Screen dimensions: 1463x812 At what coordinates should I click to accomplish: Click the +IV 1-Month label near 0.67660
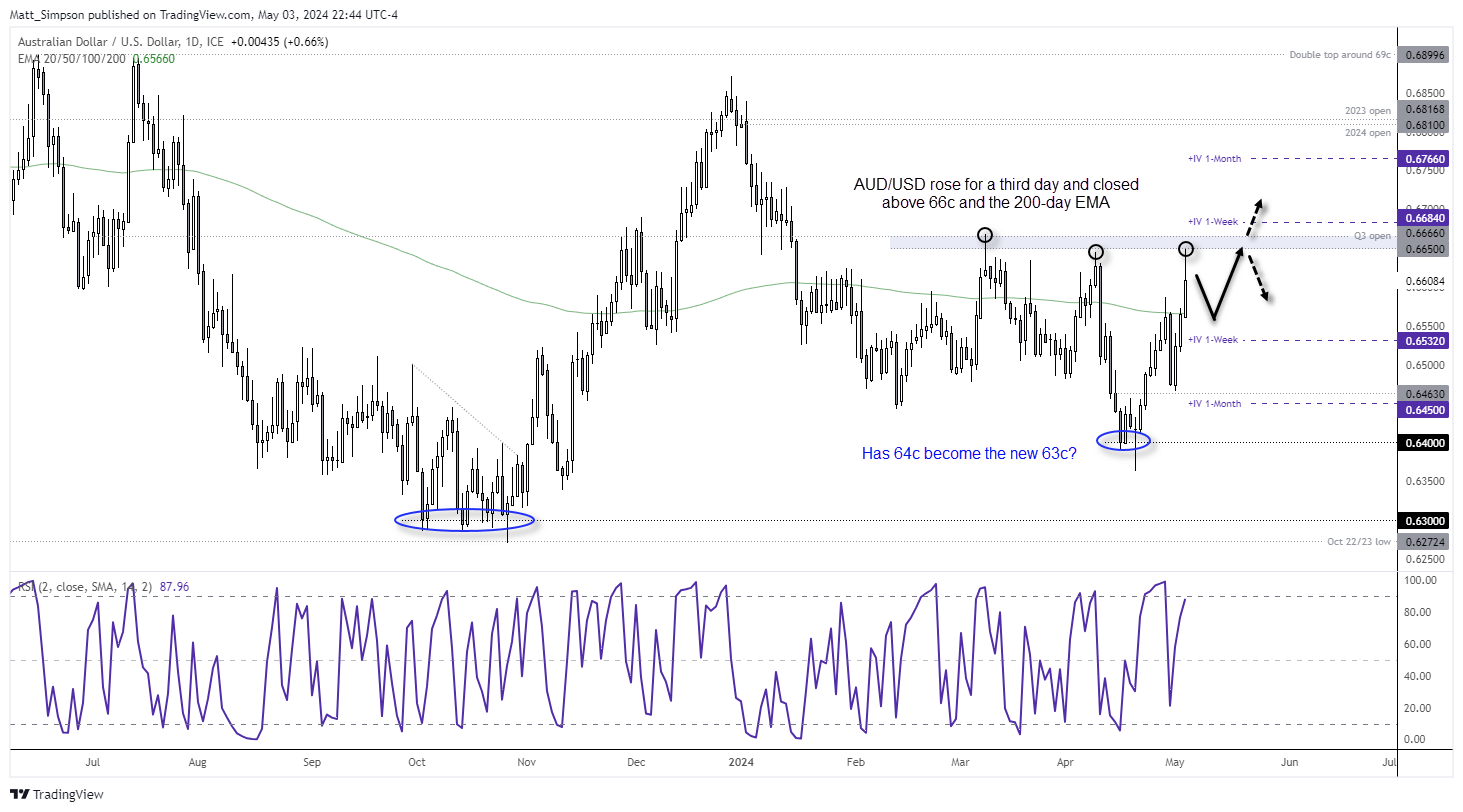pos(1214,158)
